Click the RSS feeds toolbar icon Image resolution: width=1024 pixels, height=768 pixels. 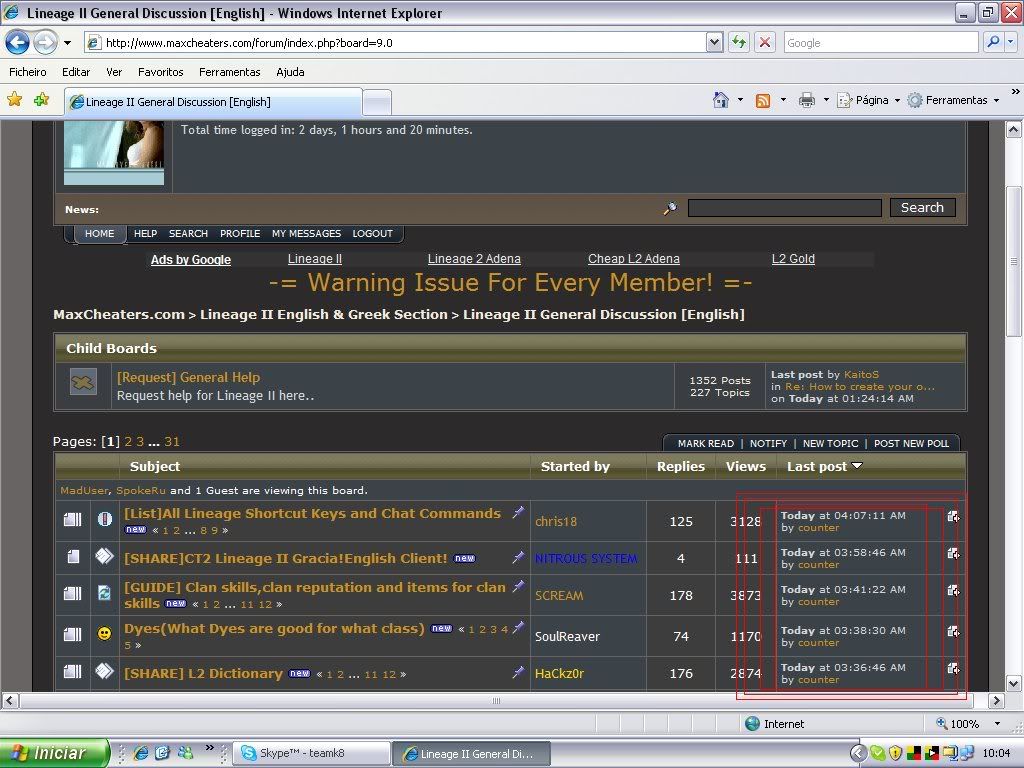pyautogui.click(x=763, y=100)
